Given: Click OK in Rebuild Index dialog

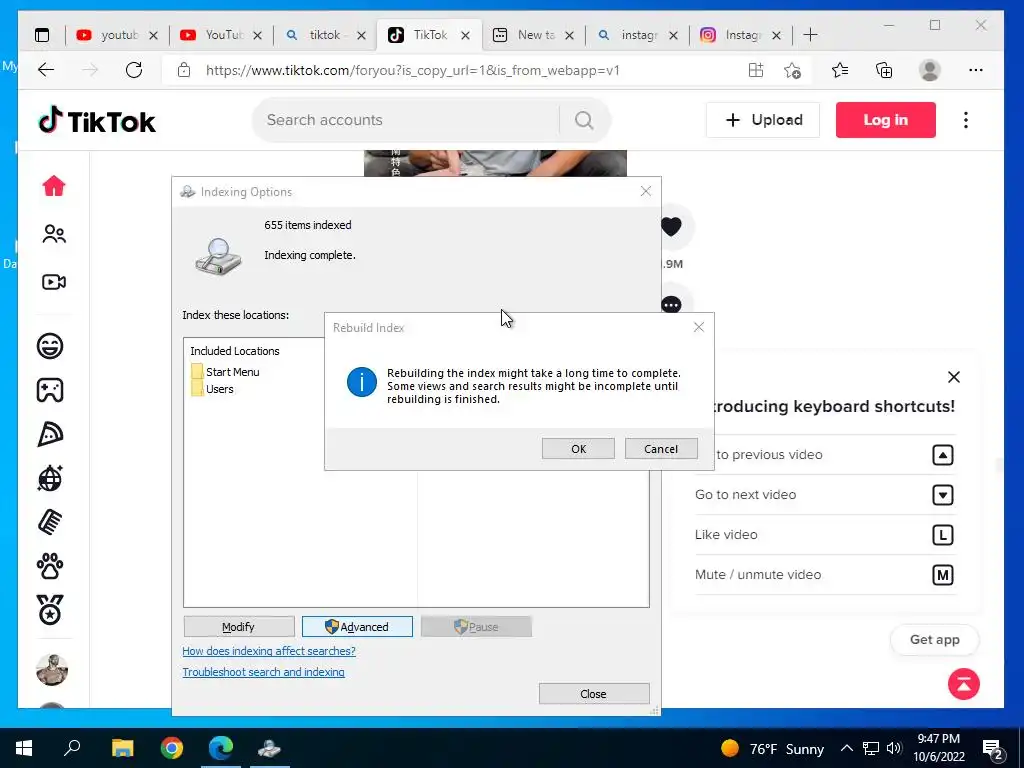Looking at the screenshot, I should pos(578,449).
